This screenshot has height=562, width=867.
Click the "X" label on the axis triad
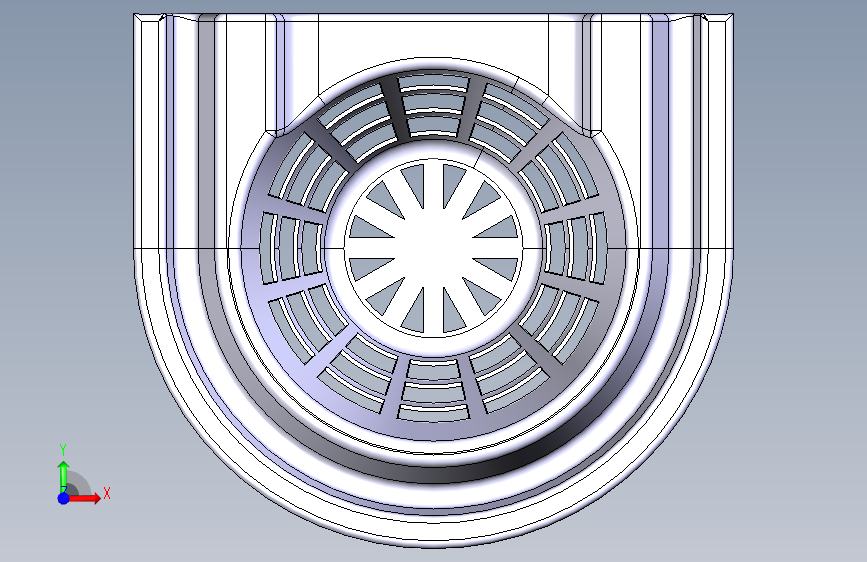coord(107,493)
